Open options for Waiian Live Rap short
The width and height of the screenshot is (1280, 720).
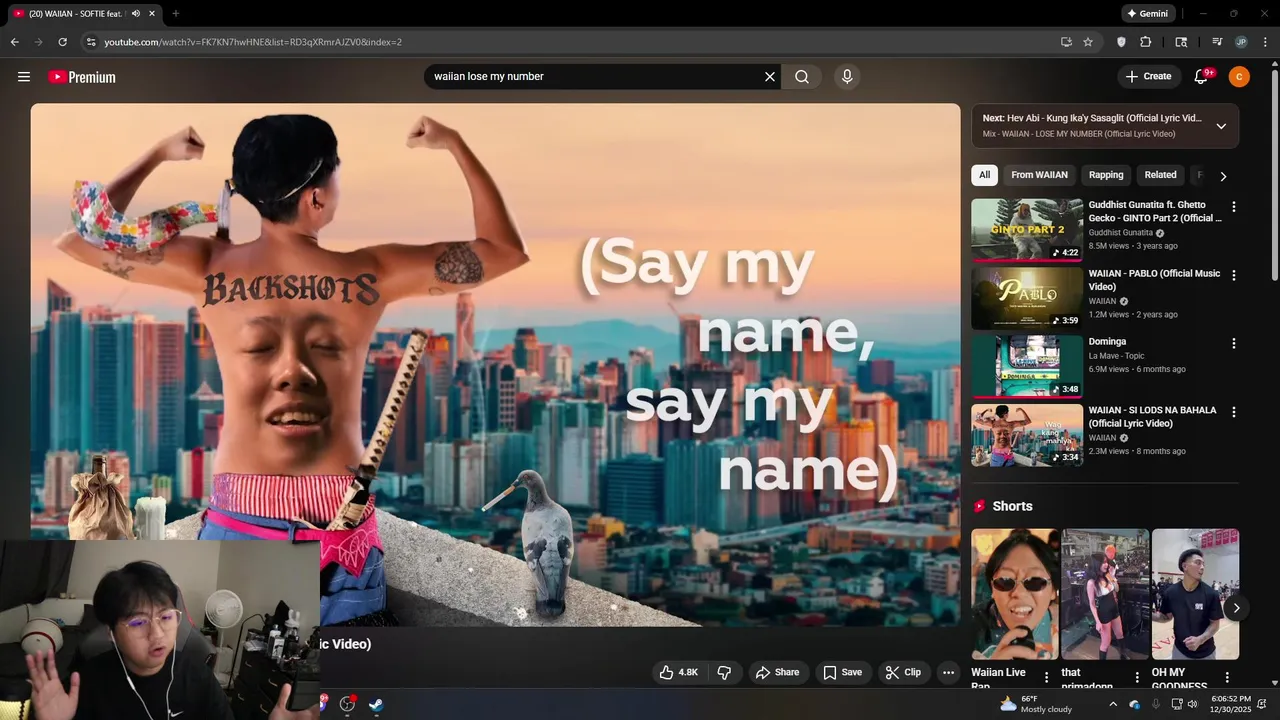[x=1047, y=678]
